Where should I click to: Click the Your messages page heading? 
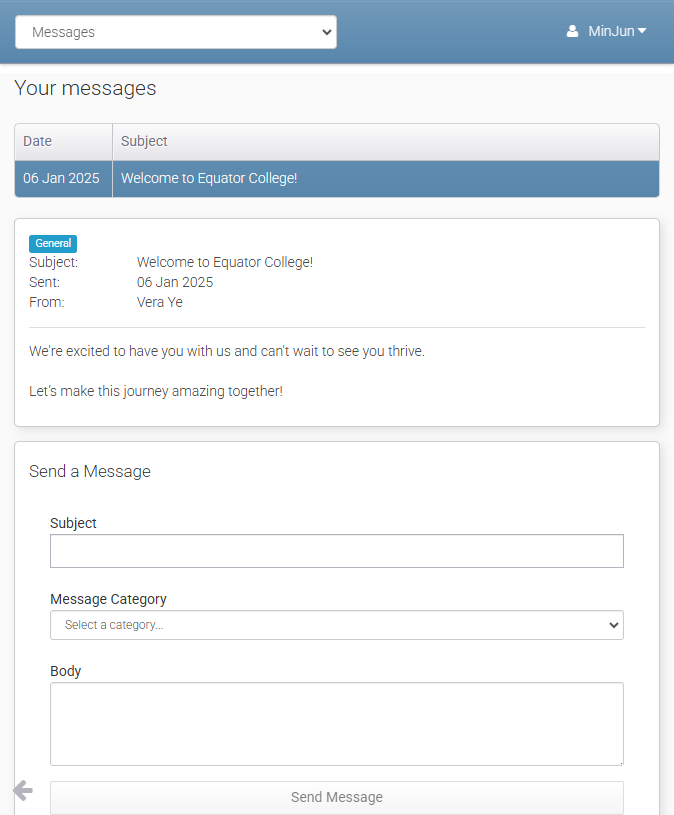(85, 88)
